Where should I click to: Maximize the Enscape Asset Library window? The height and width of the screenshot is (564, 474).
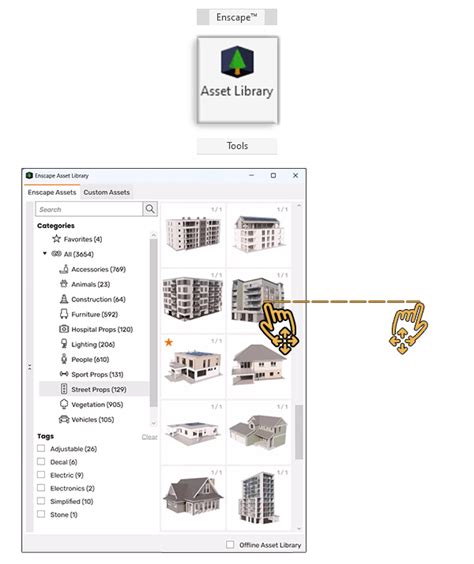click(x=273, y=176)
